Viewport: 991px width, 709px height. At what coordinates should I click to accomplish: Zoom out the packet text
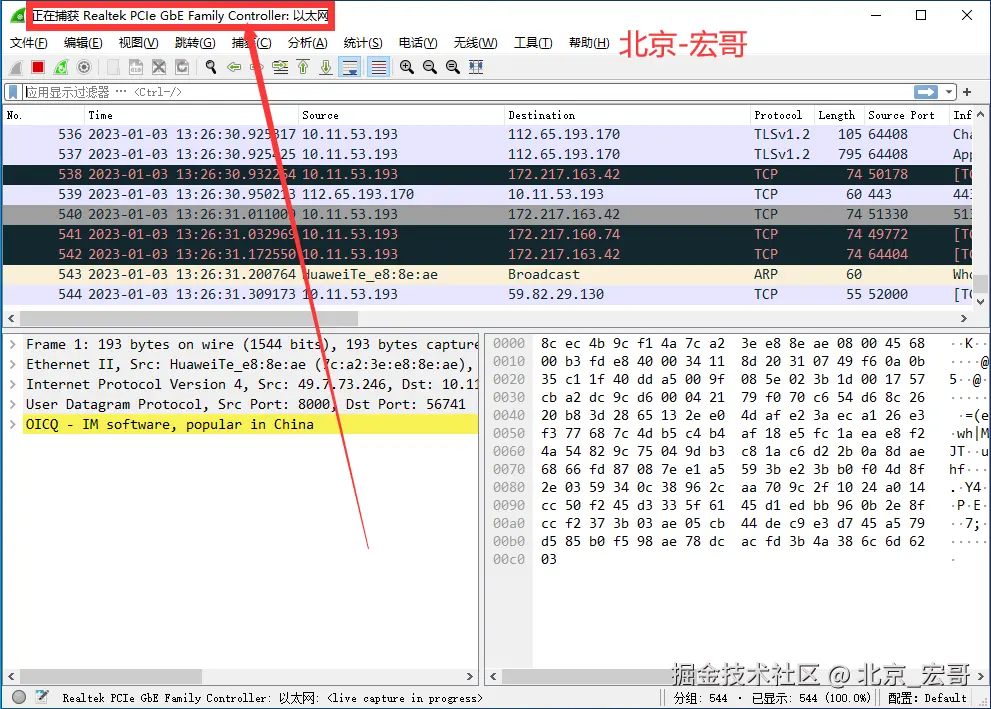coord(430,67)
